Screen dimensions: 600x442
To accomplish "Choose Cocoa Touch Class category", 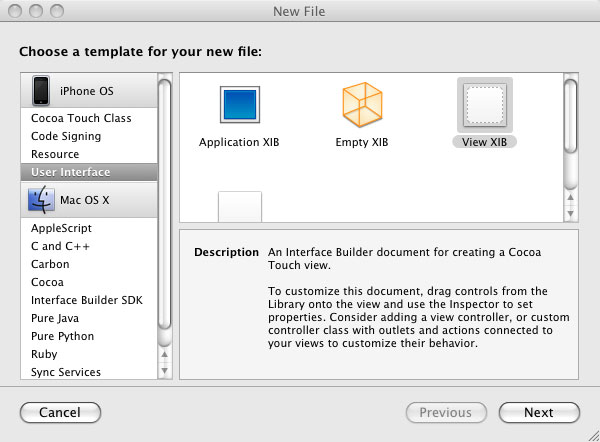I will [89, 118].
